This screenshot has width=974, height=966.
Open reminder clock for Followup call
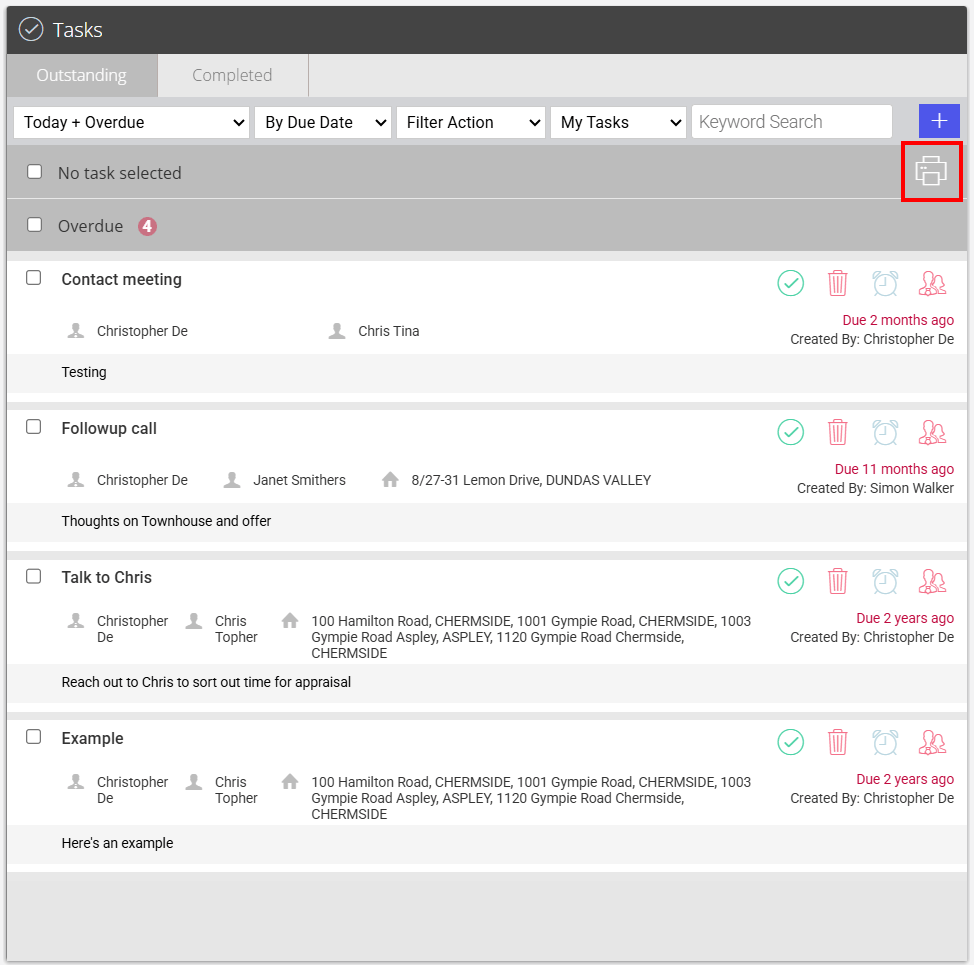885,432
